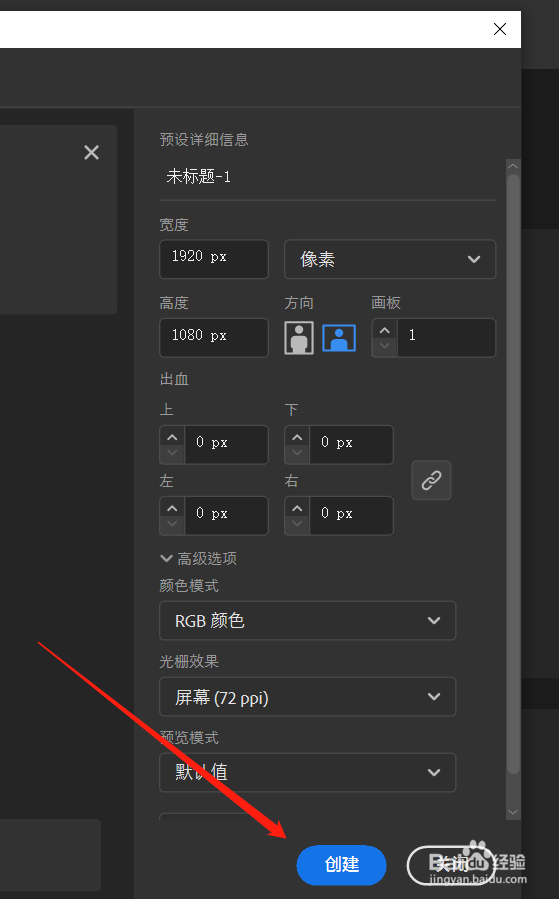Collapse the 高级选项 section
Image resolution: width=559 pixels, height=899 pixels.
click(x=198, y=558)
